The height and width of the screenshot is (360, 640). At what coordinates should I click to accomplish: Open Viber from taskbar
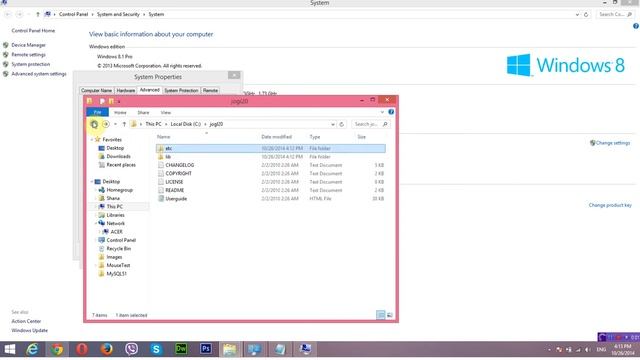(x=131, y=349)
